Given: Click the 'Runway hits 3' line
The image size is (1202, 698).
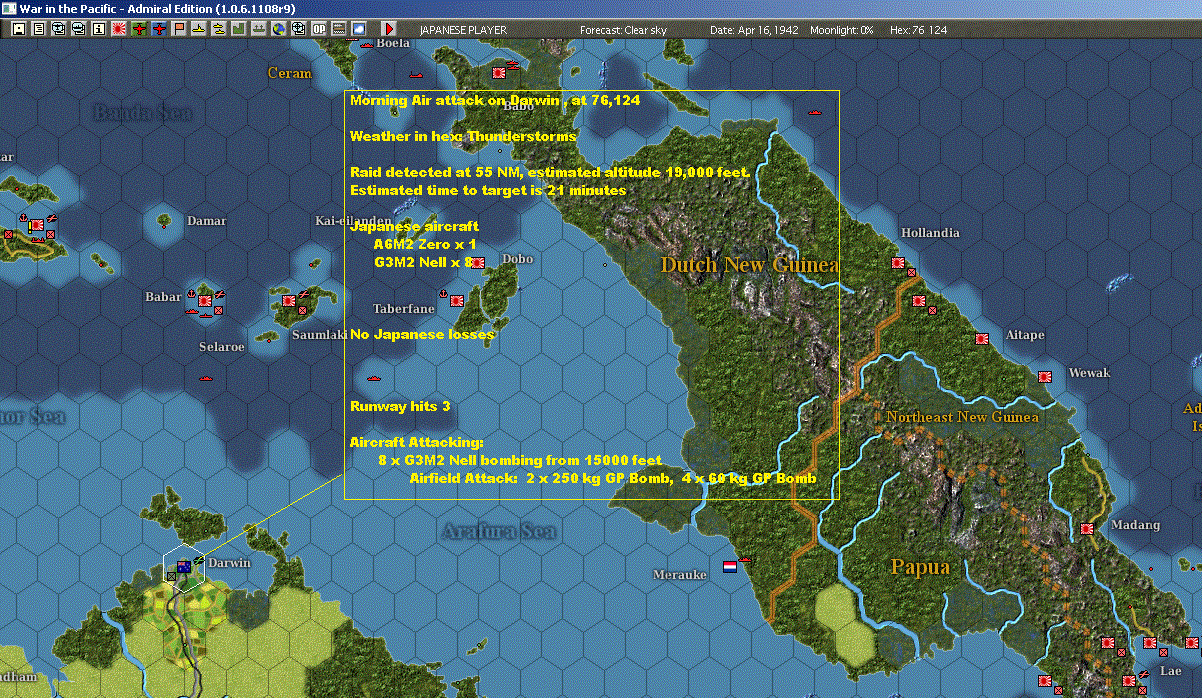Looking at the screenshot, I should [400, 406].
